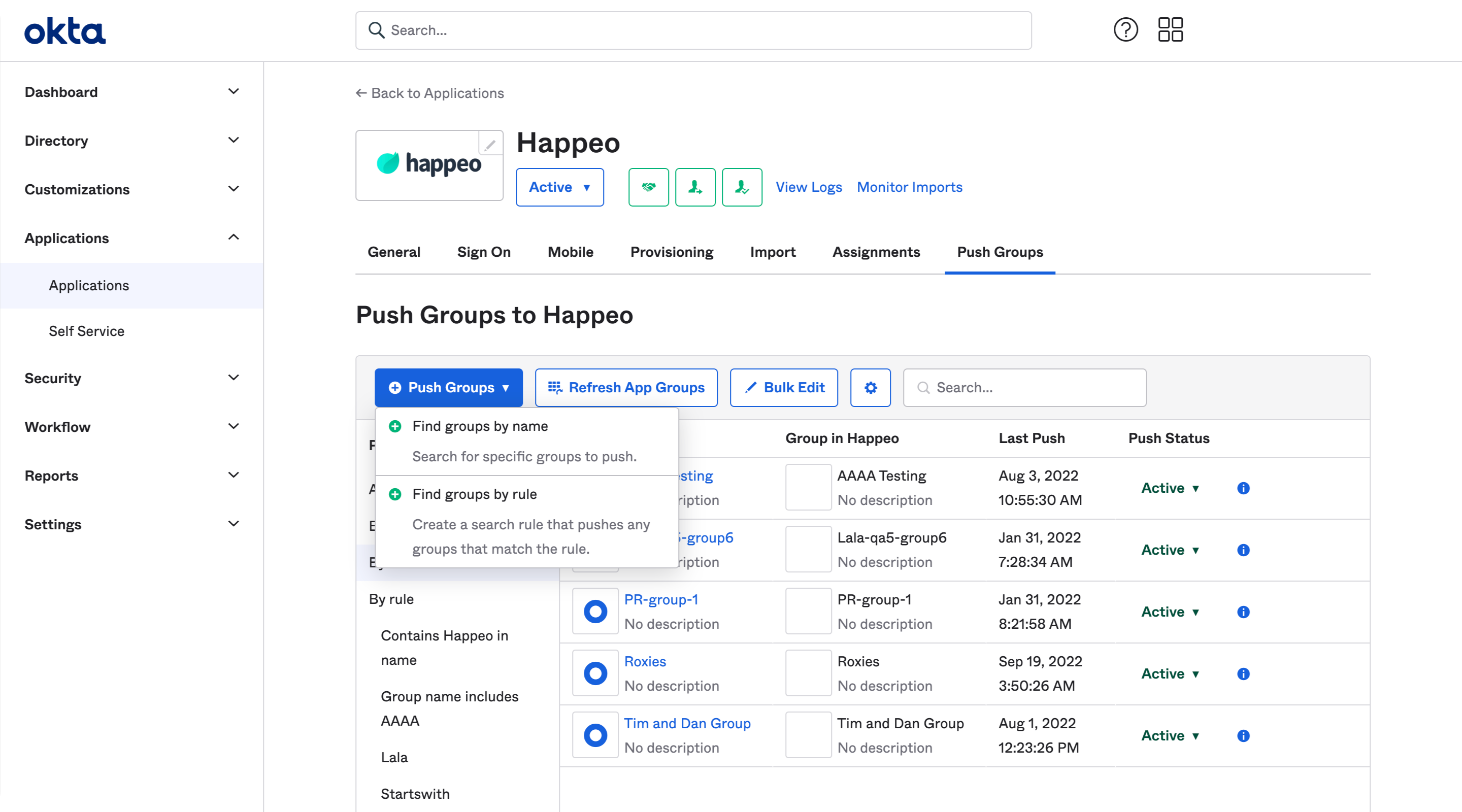Image resolution: width=1462 pixels, height=812 pixels.
Task: Click the top global Search field
Action: point(693,30)
